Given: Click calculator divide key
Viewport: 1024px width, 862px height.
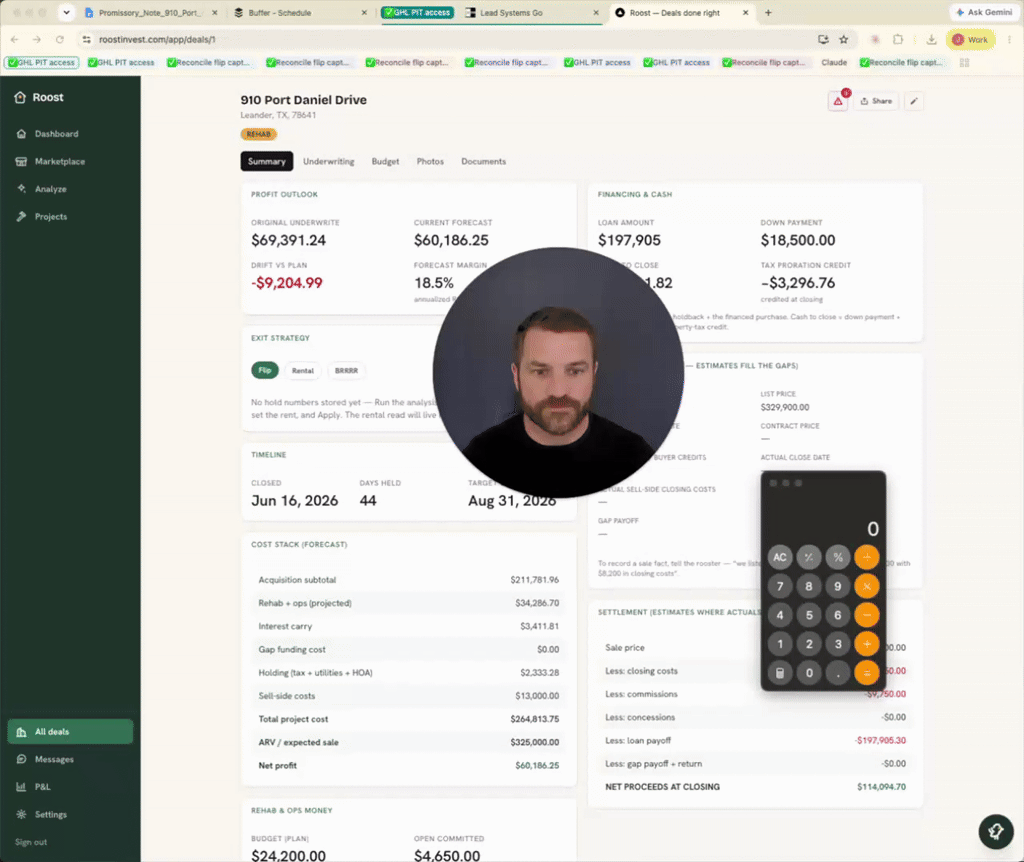Looking at the screenshot, I should 867,557.
